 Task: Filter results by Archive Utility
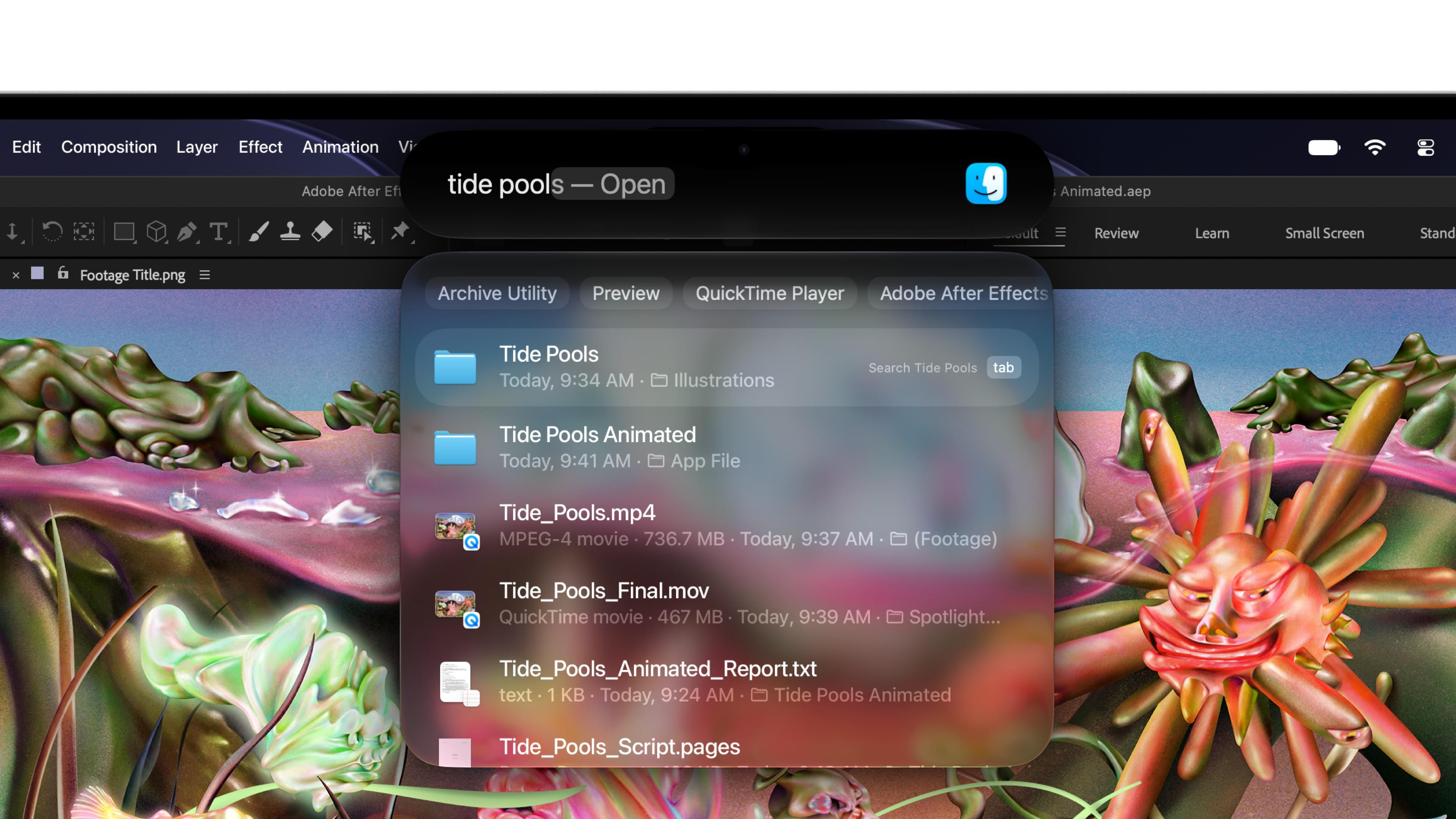coord(497,293)
